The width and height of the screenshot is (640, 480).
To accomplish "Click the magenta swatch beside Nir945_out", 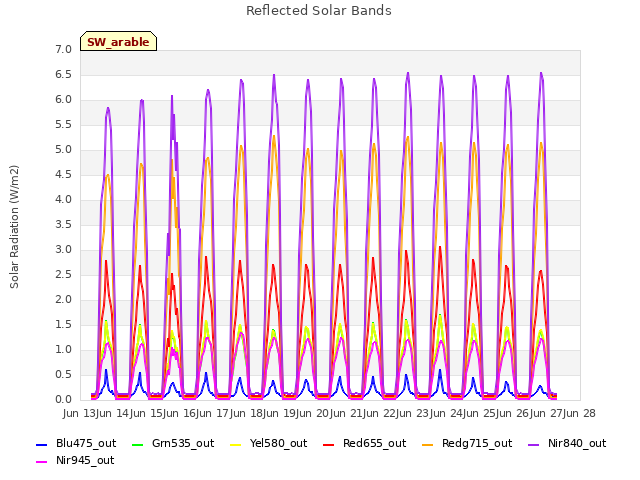I will tap(42, 461).
